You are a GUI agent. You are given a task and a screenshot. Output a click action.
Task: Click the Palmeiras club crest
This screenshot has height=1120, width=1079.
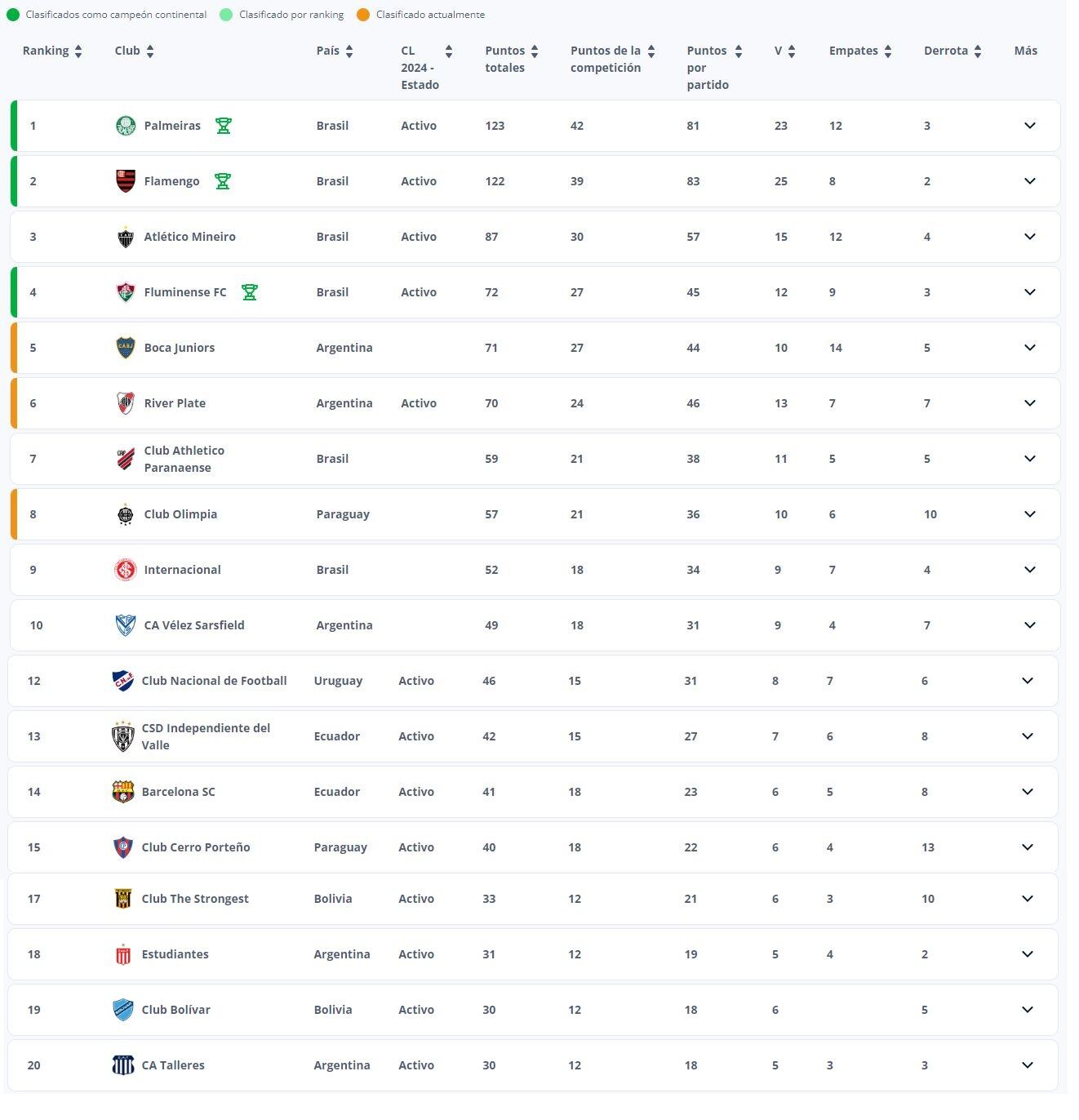[126, 126]
